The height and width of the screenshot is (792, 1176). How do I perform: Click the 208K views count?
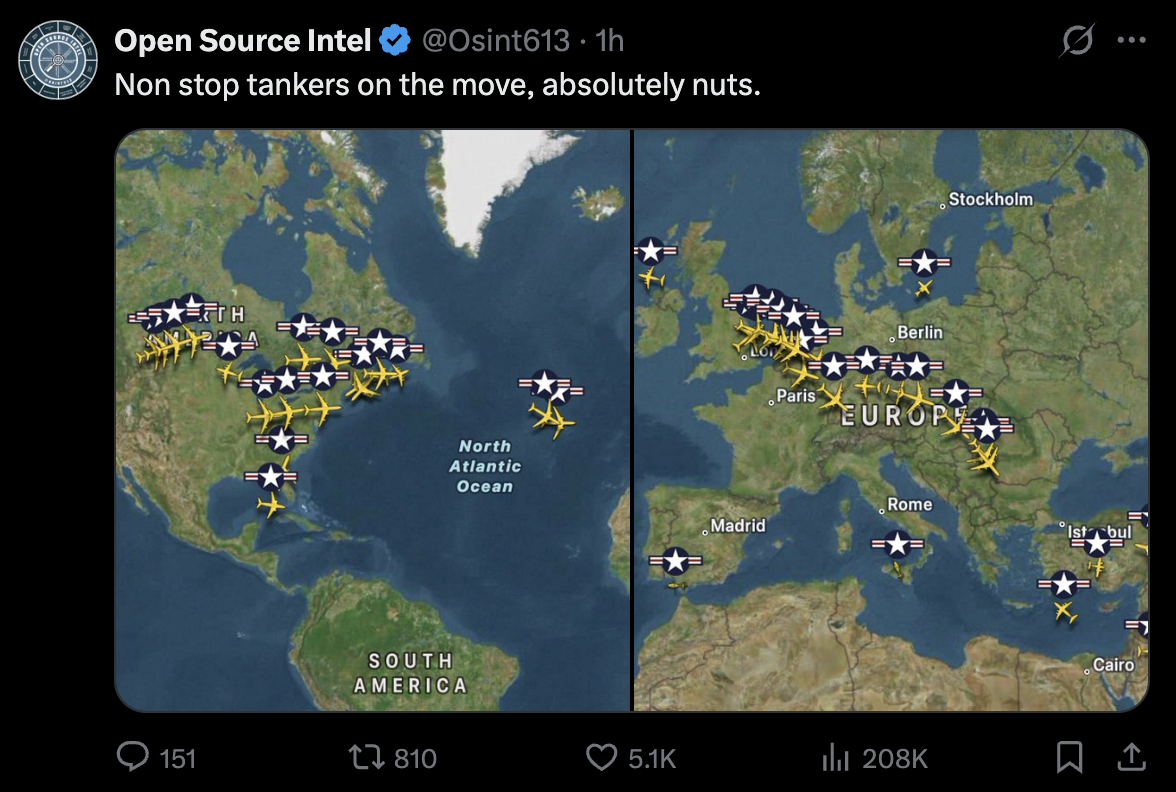click(895, 758)
